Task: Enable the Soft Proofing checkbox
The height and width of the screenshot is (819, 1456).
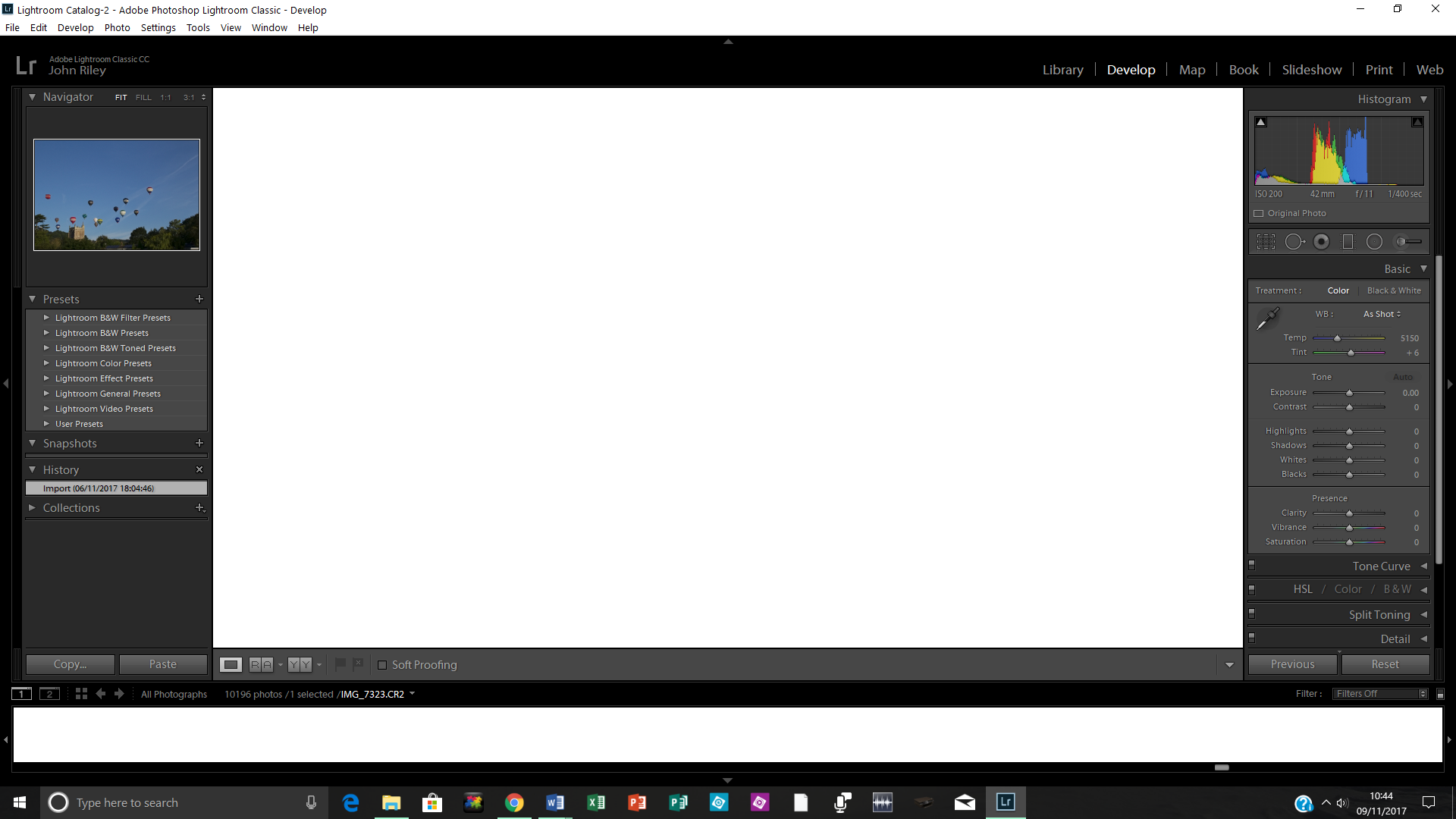Action: (x=382, y=665)
